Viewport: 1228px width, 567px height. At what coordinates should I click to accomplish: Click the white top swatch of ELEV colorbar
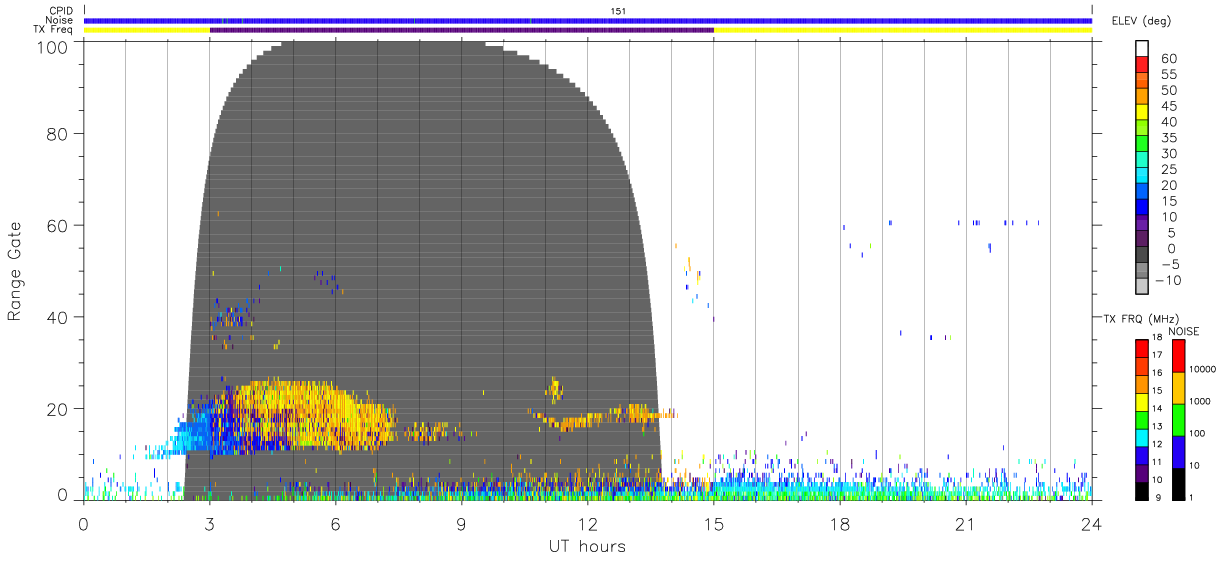point(1142,48)
